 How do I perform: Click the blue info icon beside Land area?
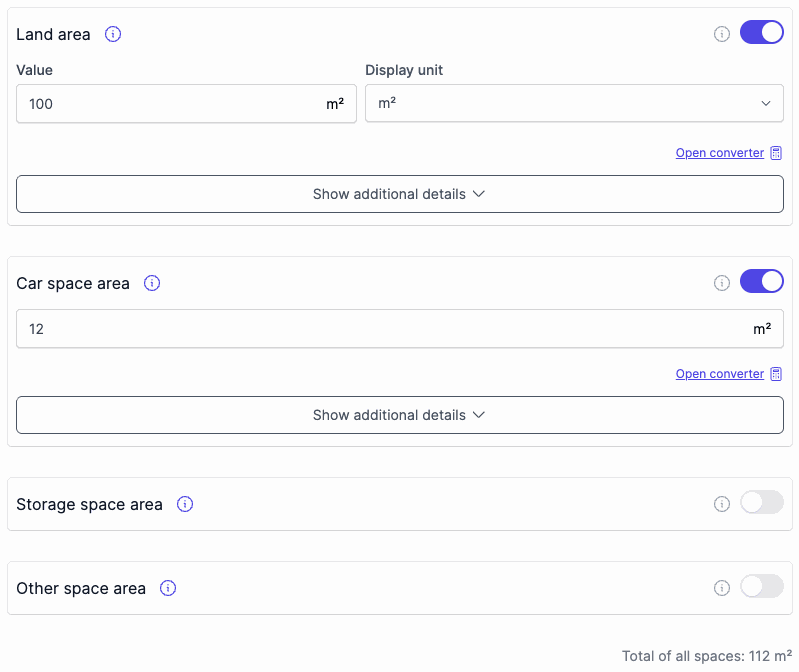click(x=113, y=34)
